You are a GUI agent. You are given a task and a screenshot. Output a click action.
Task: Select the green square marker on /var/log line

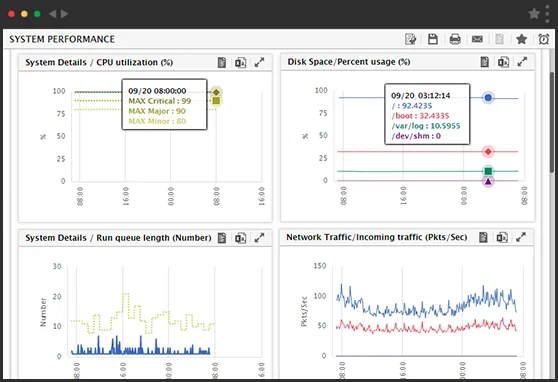[x=488, y=171]
